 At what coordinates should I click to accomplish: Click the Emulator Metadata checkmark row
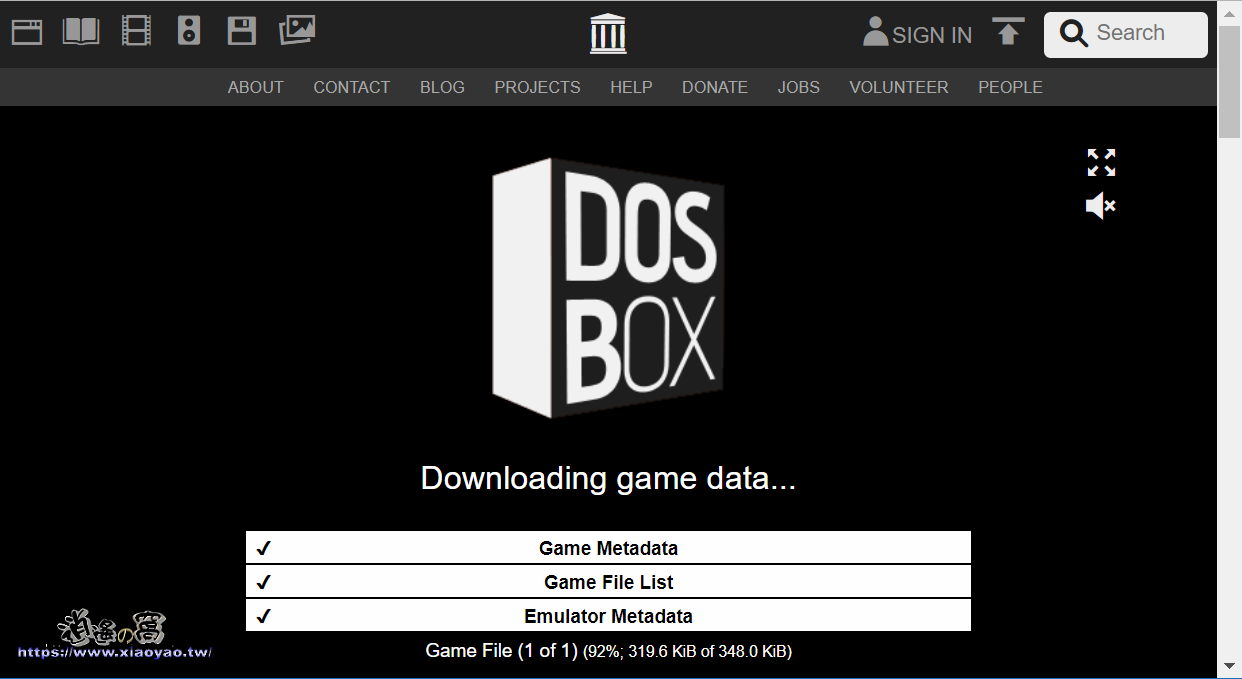click(608, 615)
